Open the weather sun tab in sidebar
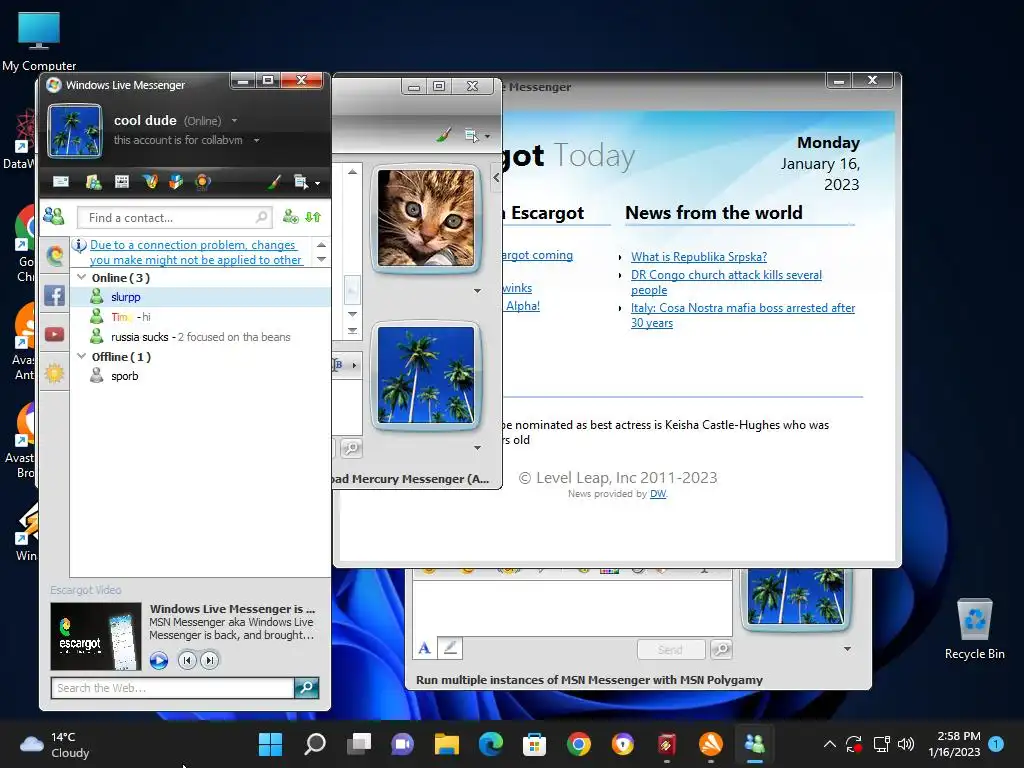 (54, 373)
